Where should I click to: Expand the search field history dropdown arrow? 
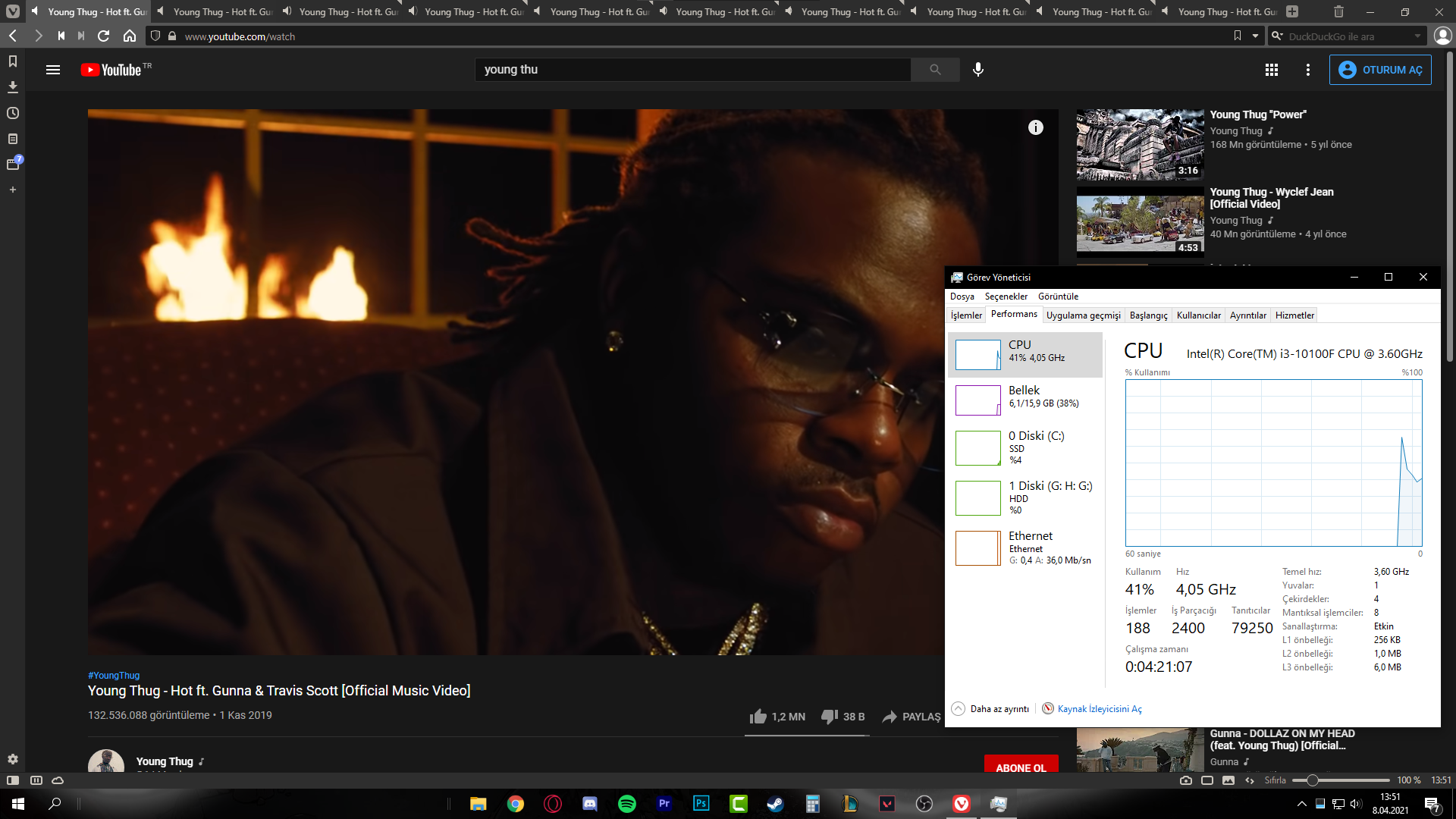(x=1417, y=36)
